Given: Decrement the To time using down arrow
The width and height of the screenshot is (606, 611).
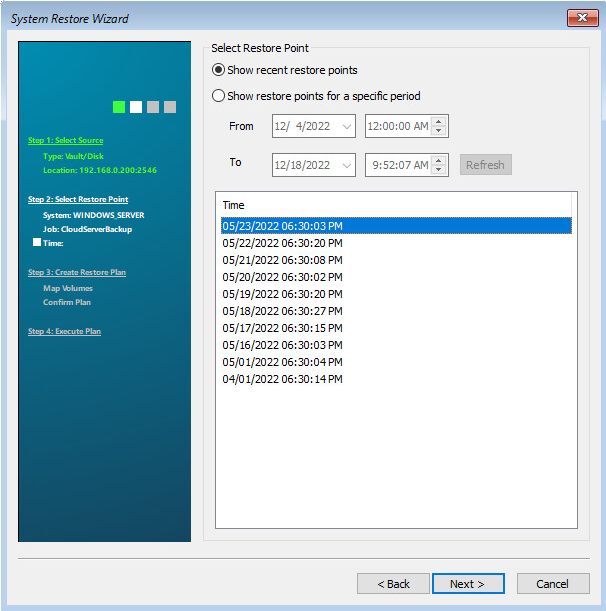Looking at the screenshot, I should click(440, 170).
